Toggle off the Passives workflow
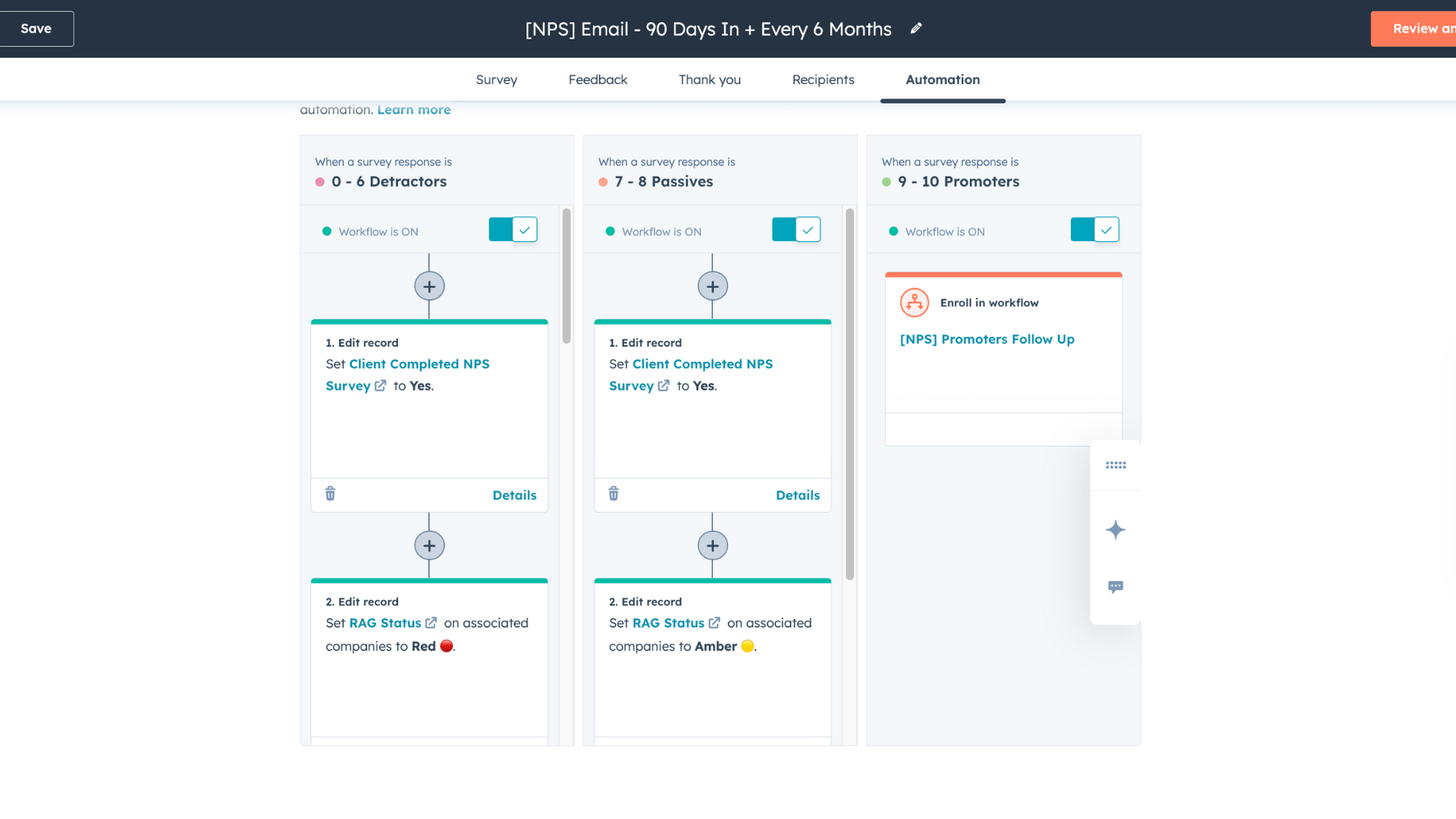Image resolution: width=1456 pixels, height=819 pixels. point(796,230)
